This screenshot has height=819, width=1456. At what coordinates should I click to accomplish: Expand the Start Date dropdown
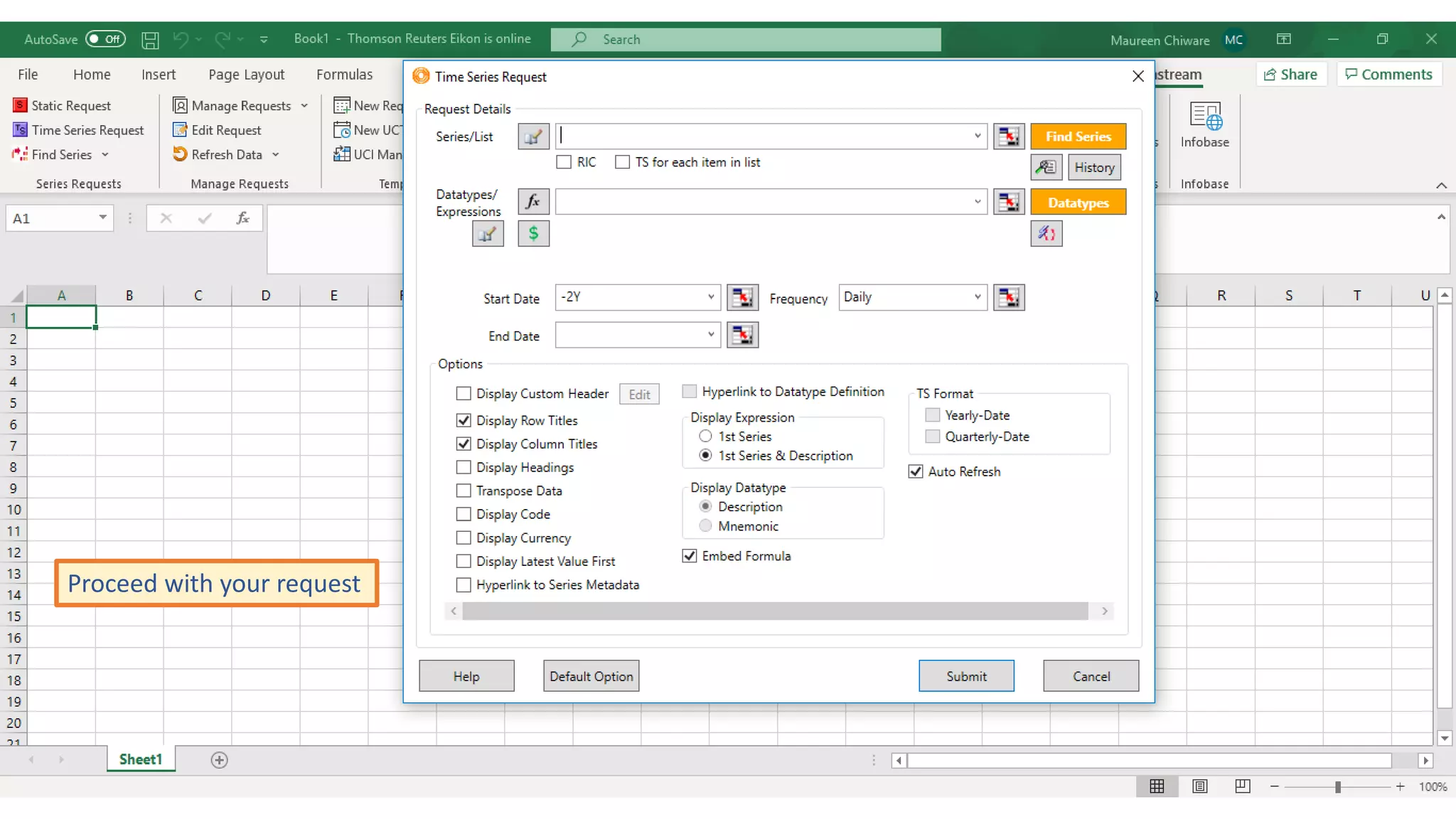coord(710,297)
